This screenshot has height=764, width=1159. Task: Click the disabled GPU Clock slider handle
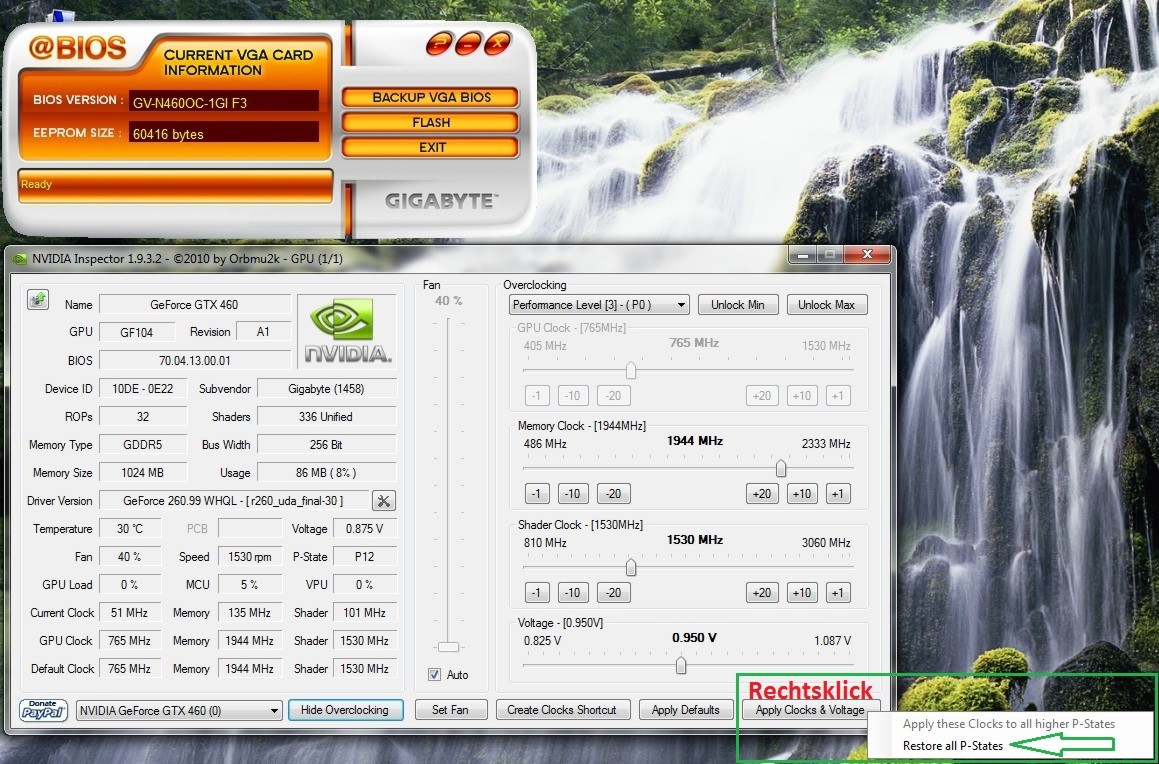(631, 370)
